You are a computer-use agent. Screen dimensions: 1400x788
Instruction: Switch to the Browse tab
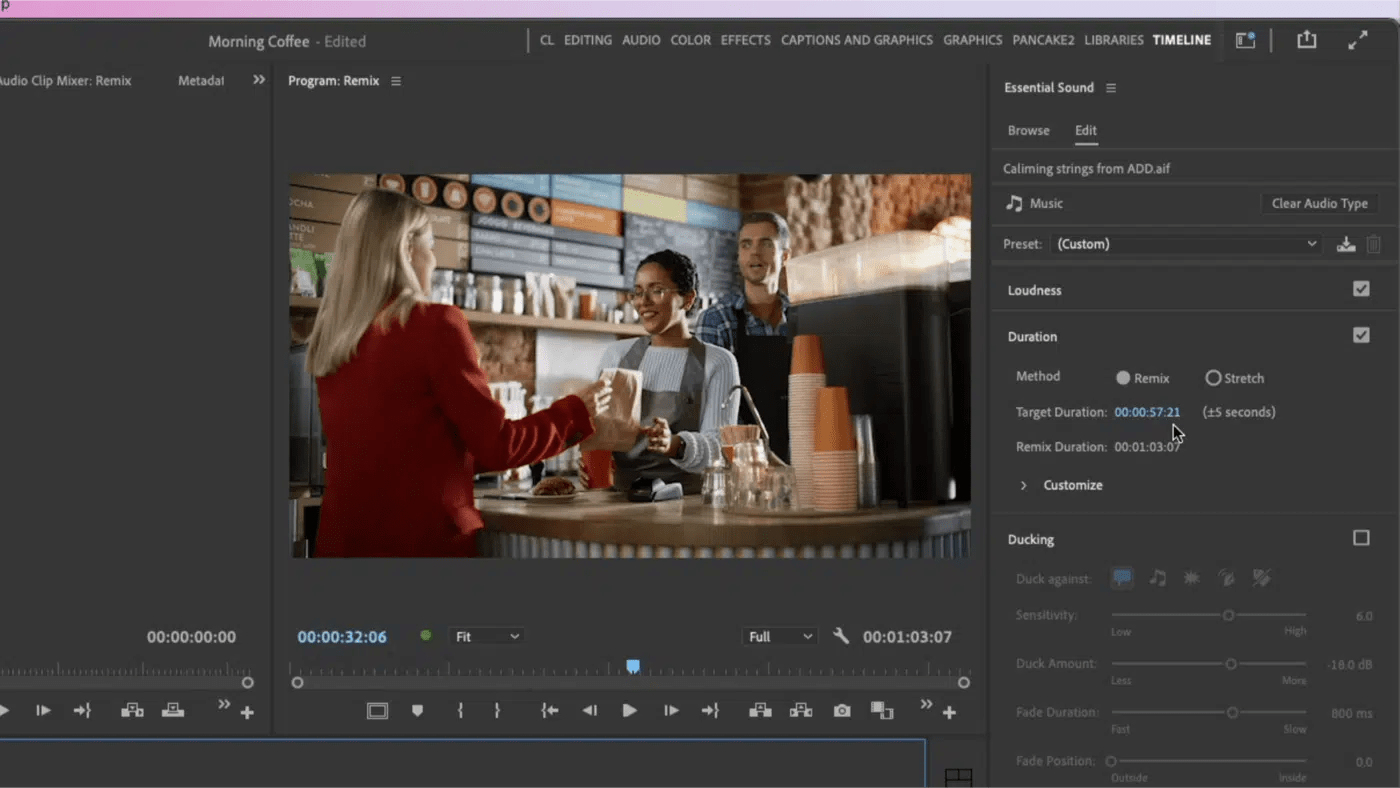[1028, 130]
